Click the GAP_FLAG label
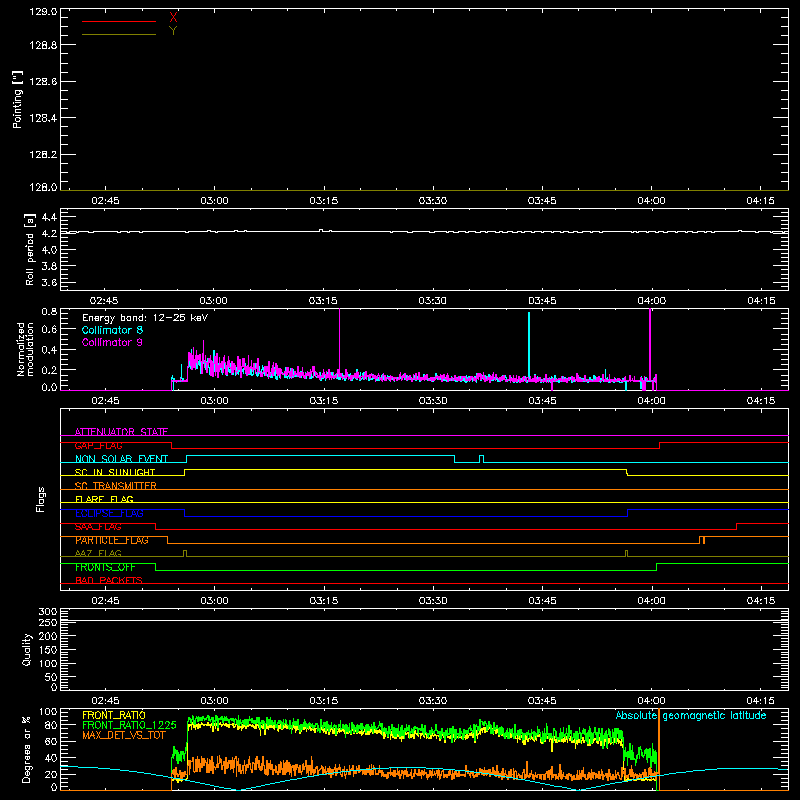The image size is (800, 800). tap(98, 445)
